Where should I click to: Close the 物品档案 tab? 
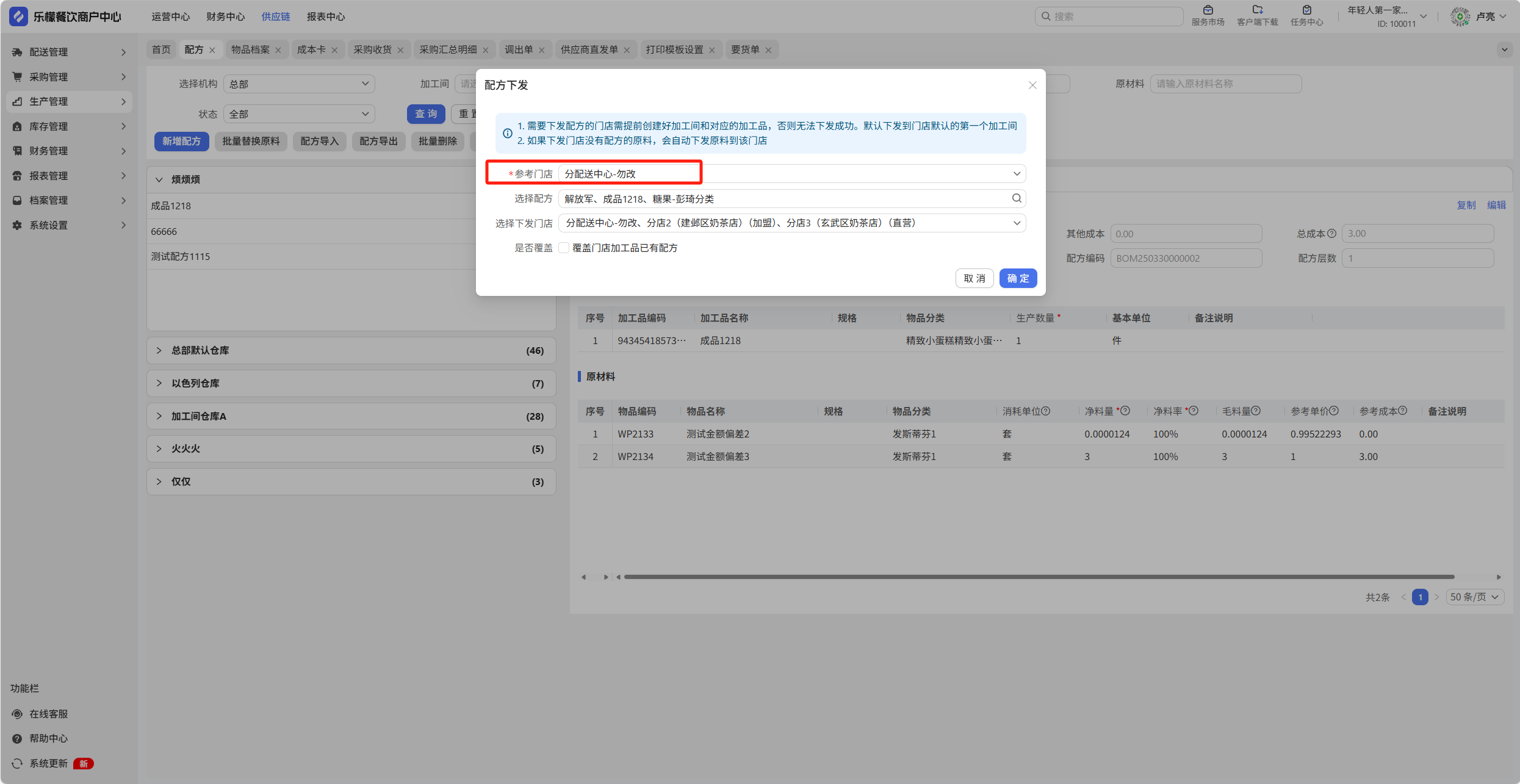[x=278, y=50]
